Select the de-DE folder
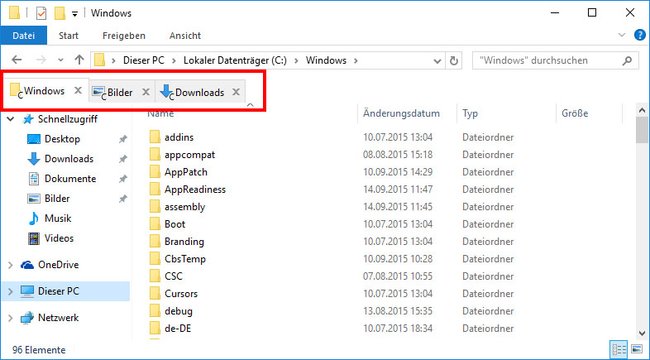The width and height of the screenshot is (650, 360). coord(177,328)
